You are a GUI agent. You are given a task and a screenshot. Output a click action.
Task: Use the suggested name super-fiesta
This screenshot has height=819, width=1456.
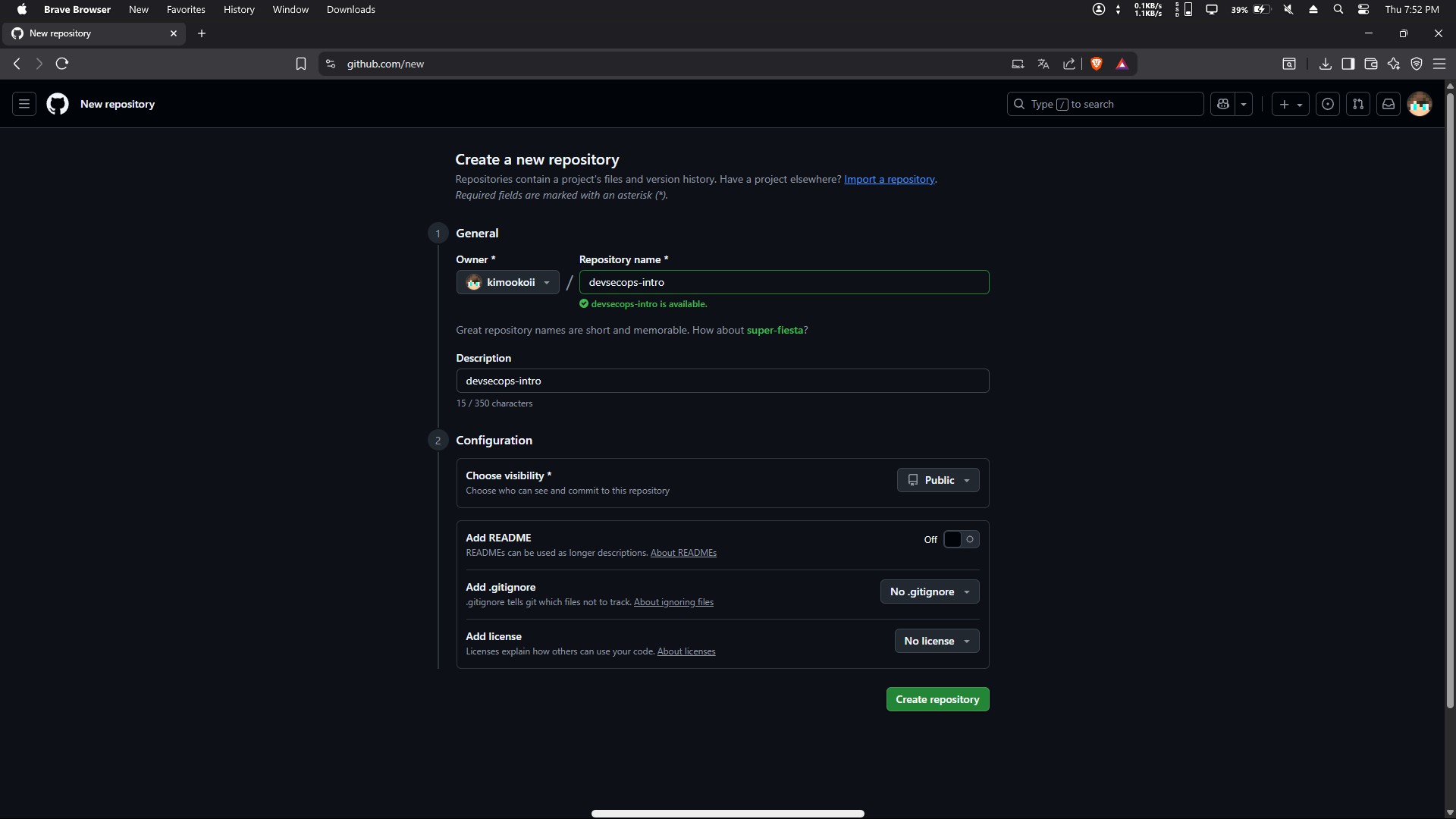click(x=774, y=330)
